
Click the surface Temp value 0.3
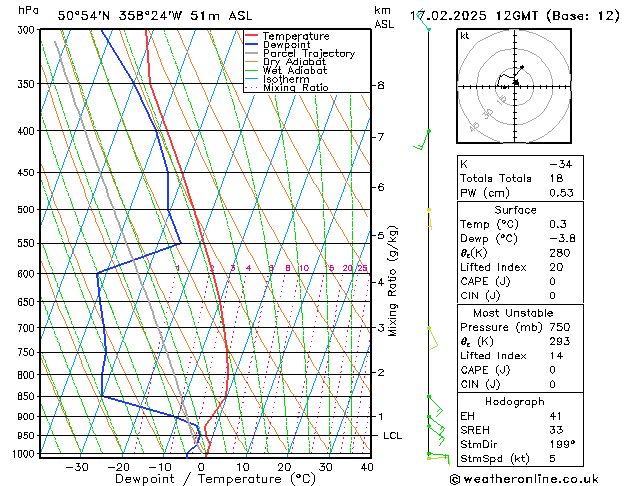click(558, 224)
